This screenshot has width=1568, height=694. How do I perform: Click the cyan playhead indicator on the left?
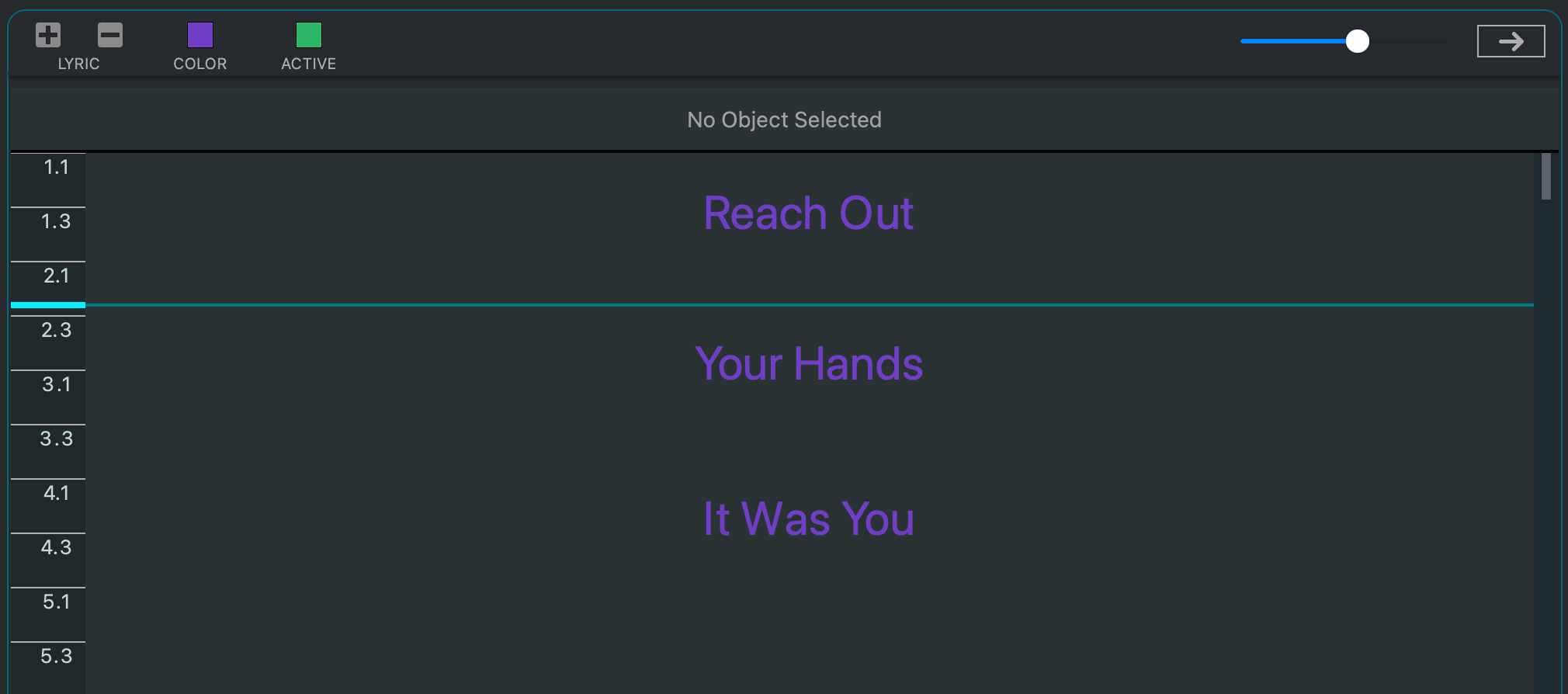47,305
